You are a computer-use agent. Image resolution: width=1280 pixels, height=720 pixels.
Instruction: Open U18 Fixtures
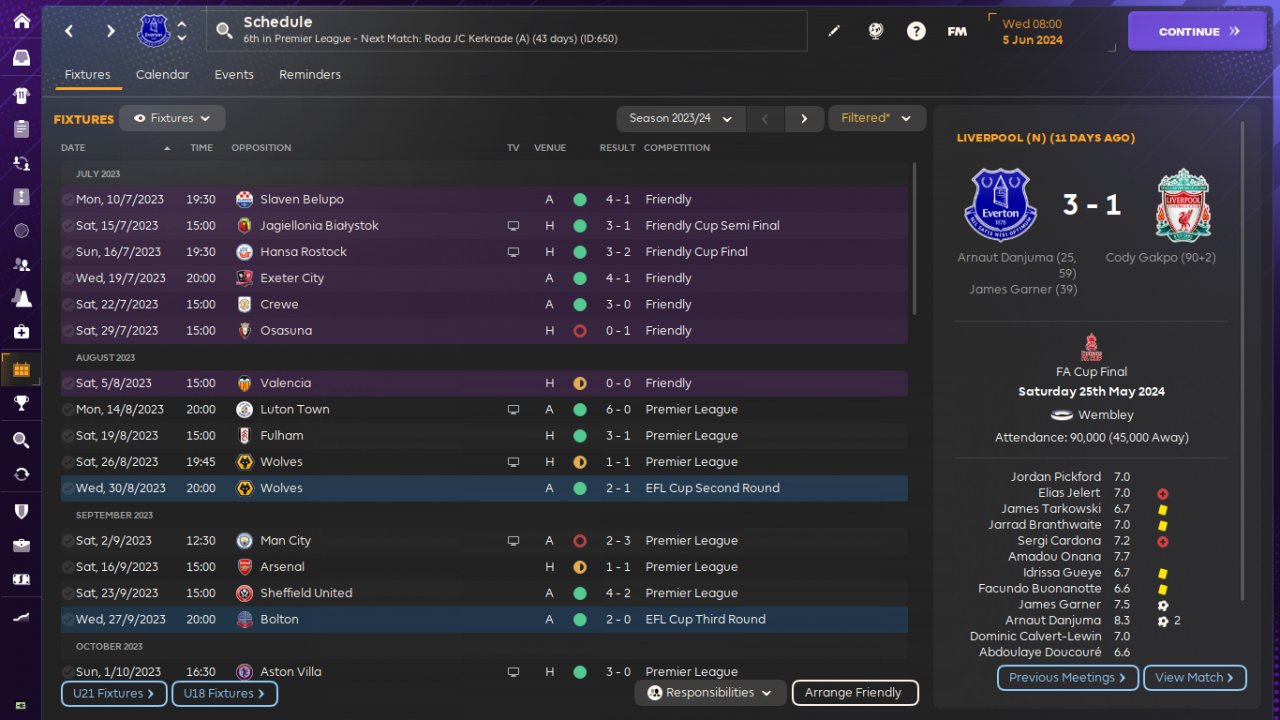(x=224, y=693)
